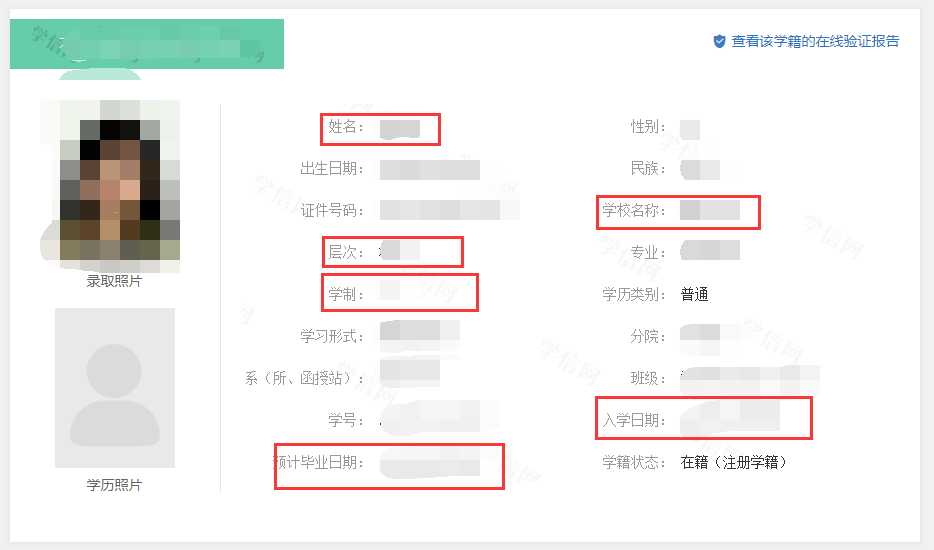Viewport: 934px width, 550px height.
Task: Click the 学历照片 placeholder avatar
Action: [115, 388]
